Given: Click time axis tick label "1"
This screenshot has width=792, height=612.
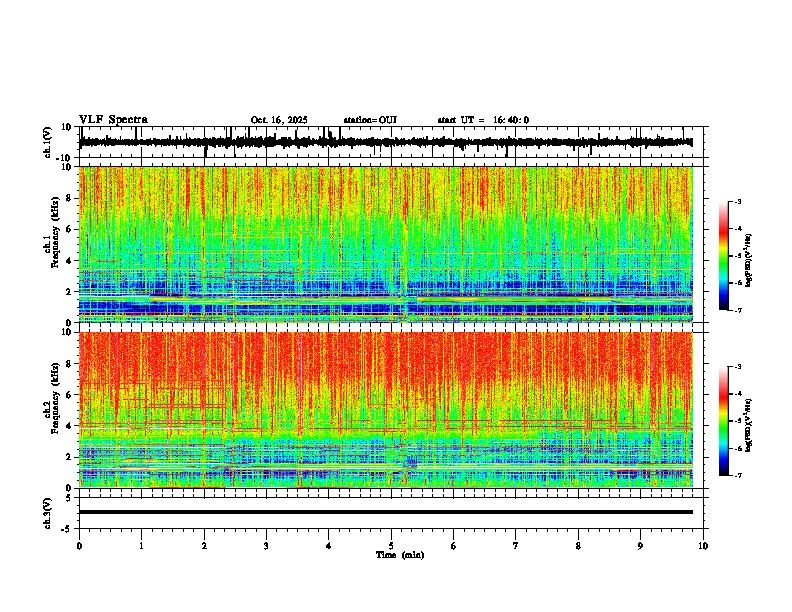Looking at the screenshot, I should tap(141, 546).
